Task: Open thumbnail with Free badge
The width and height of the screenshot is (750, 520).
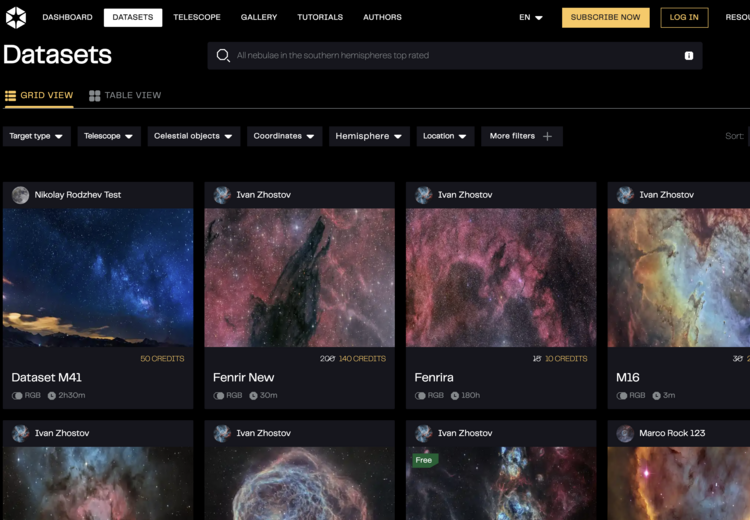Action: pyautogui.click(x=501, y=484)
